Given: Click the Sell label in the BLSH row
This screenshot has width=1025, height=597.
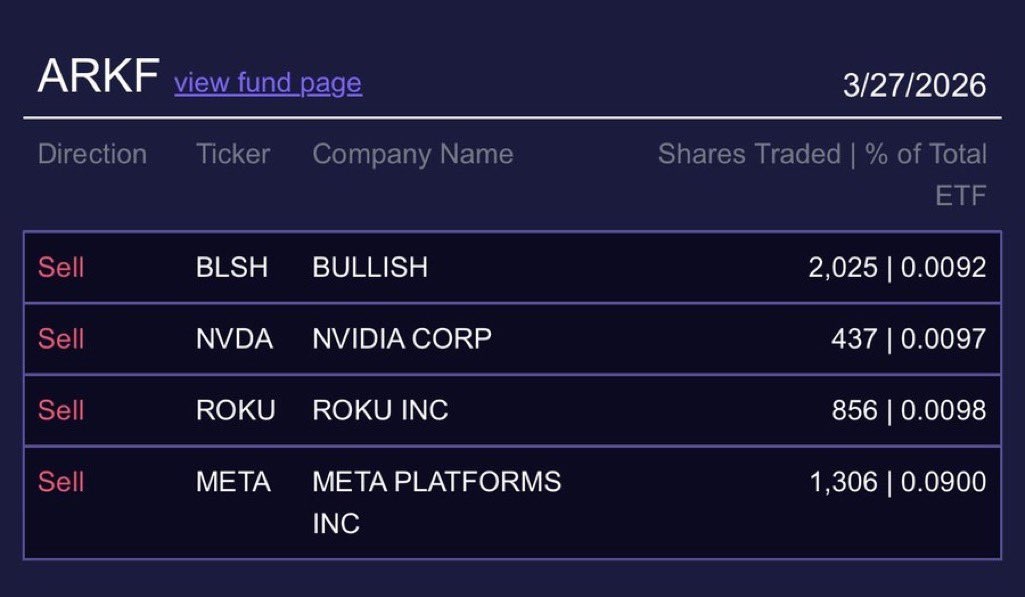Looking at the screenshot, I should pos(61,267).
